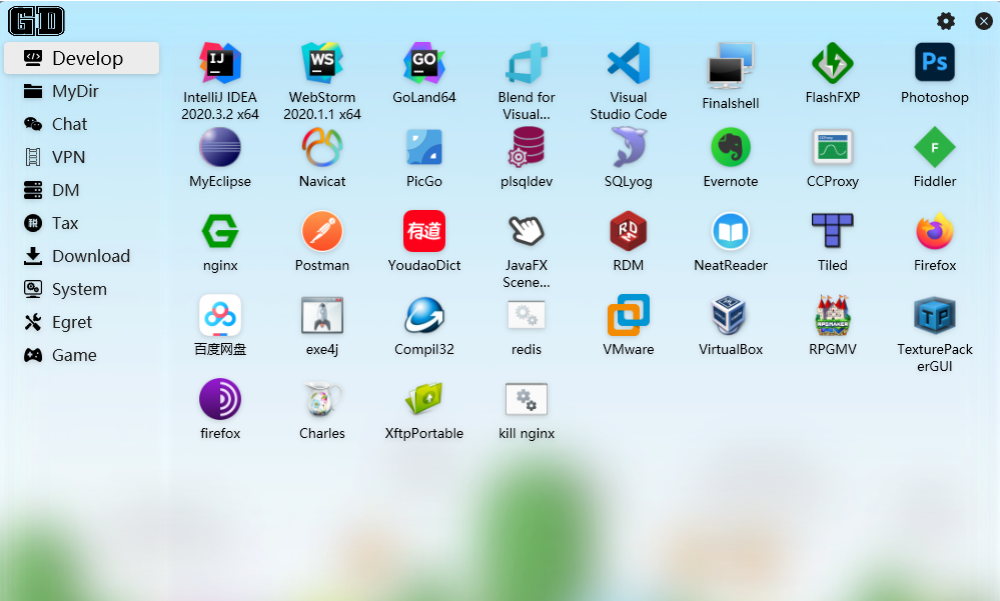Open plsqldev icon
Image resolution: width=1000 pixels, height=601 pixels.
[x=526, y=147]
